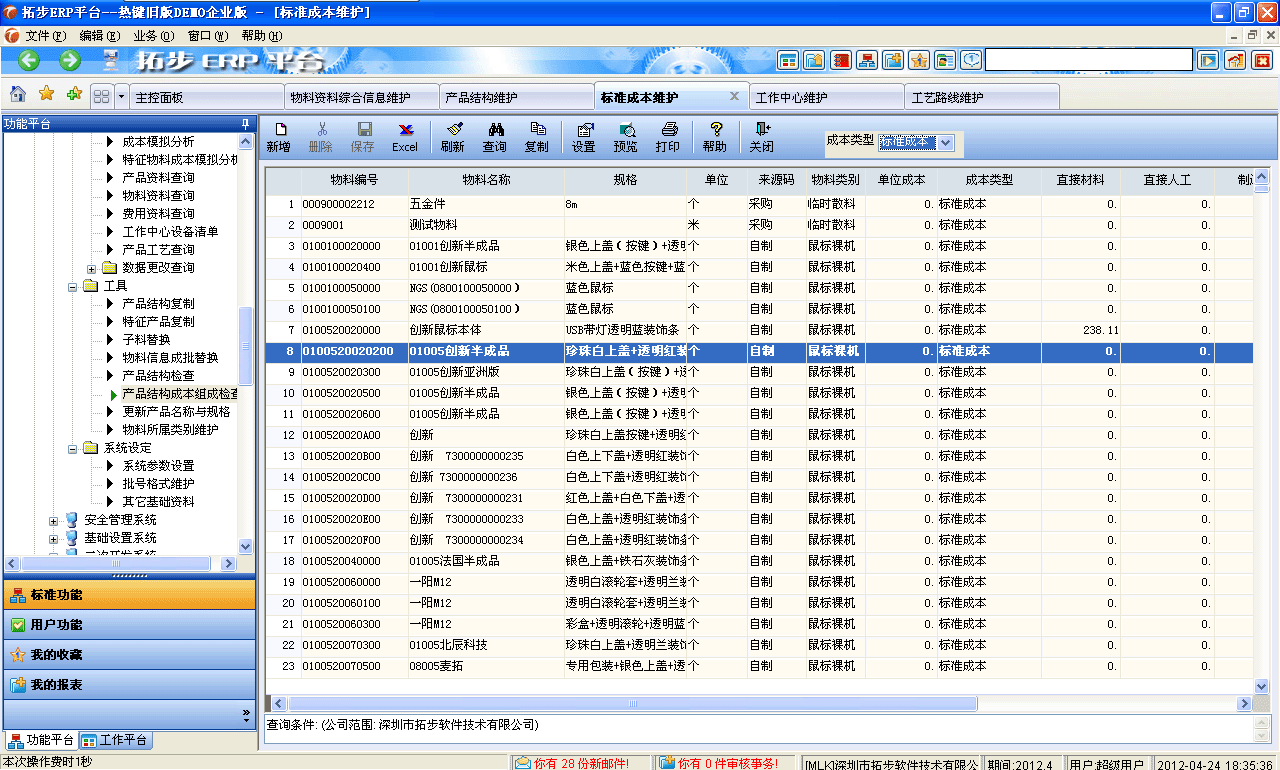Refresh the grid with the 刷新 icon

[453, 135]
